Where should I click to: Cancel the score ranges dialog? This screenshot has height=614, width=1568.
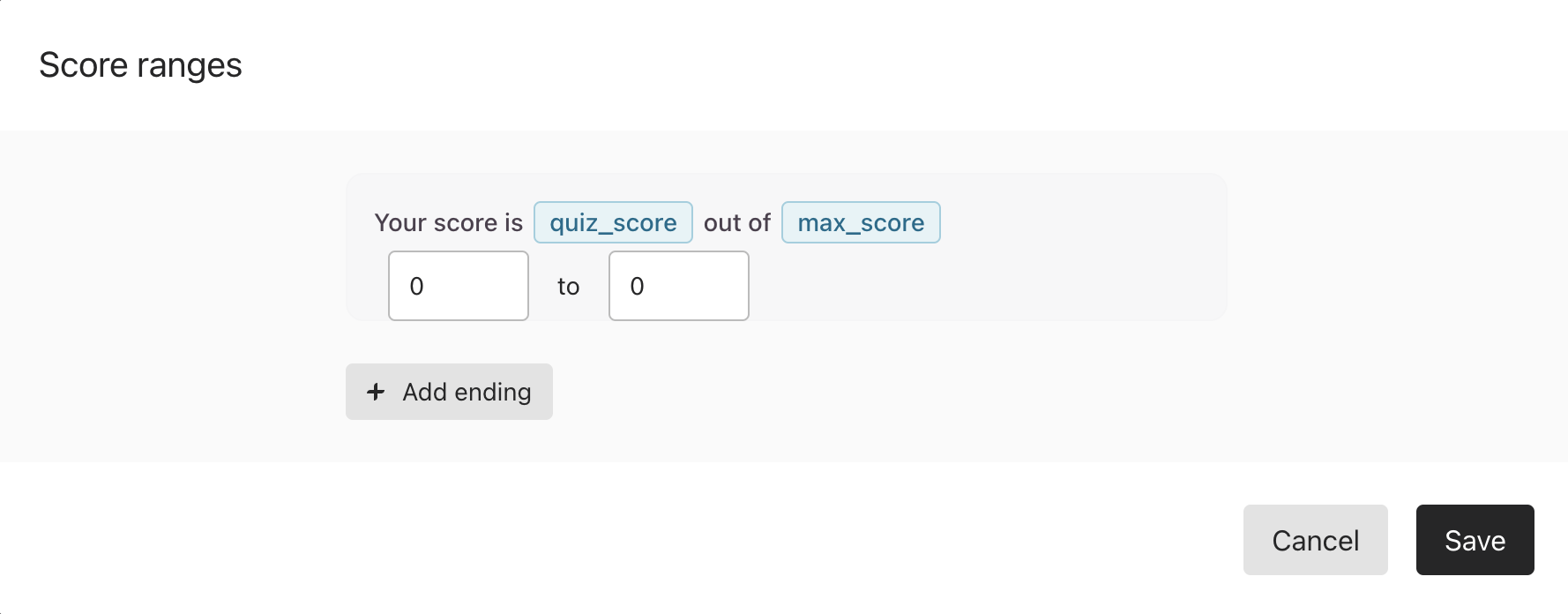click(x=1316, y=540)
